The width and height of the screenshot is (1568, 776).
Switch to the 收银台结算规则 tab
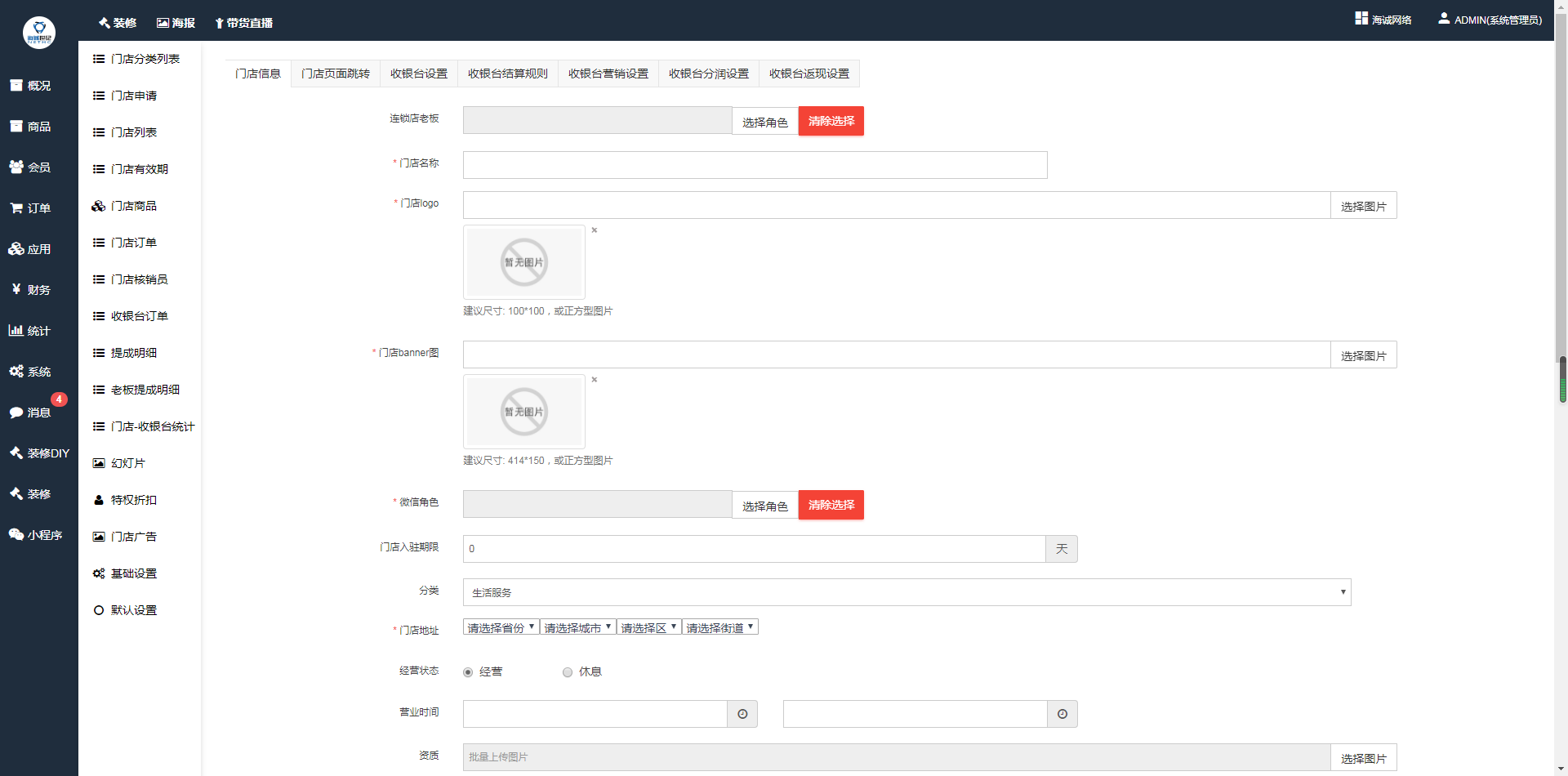pos(508,74)
